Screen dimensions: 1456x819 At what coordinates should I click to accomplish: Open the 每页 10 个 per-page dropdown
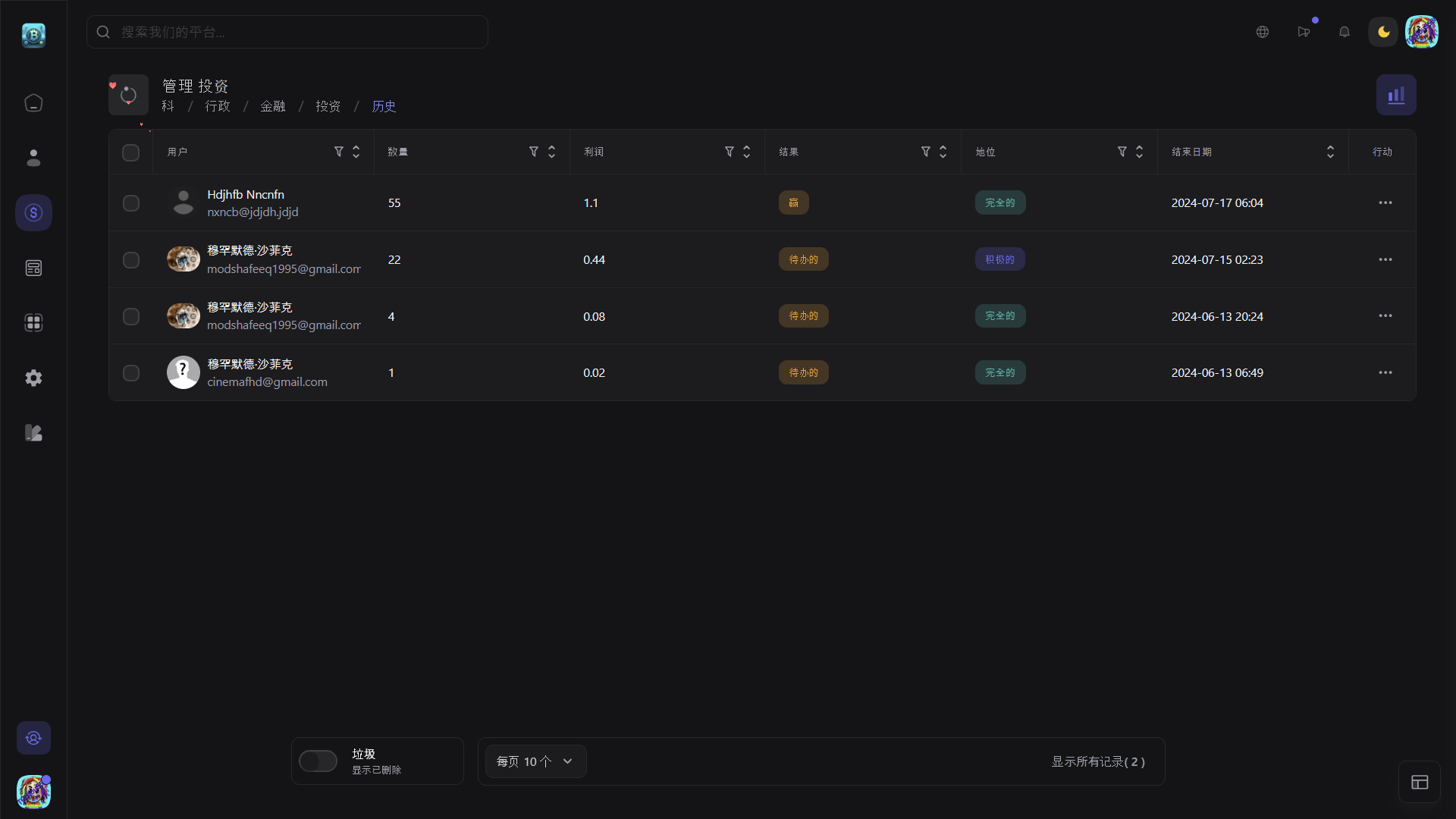(535, 761)
